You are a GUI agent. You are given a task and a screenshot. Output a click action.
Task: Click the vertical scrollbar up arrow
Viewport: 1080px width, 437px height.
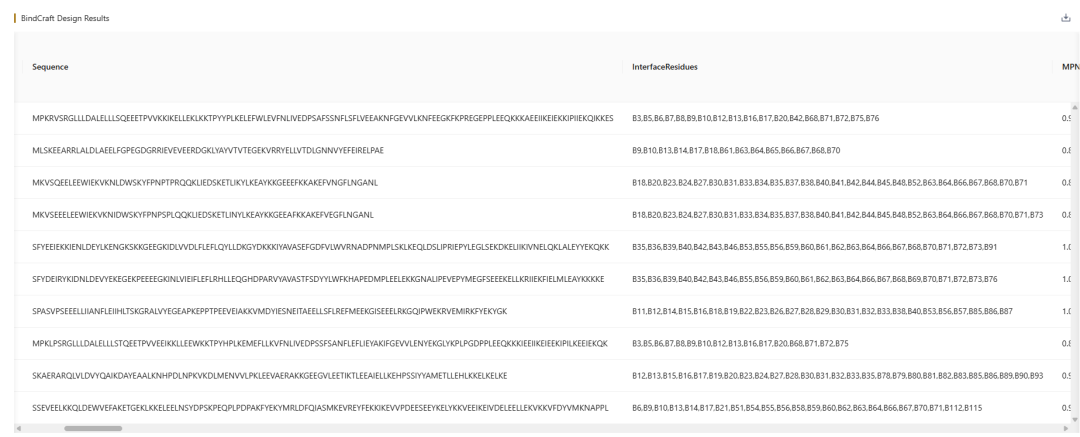[x=1074, y=108]
